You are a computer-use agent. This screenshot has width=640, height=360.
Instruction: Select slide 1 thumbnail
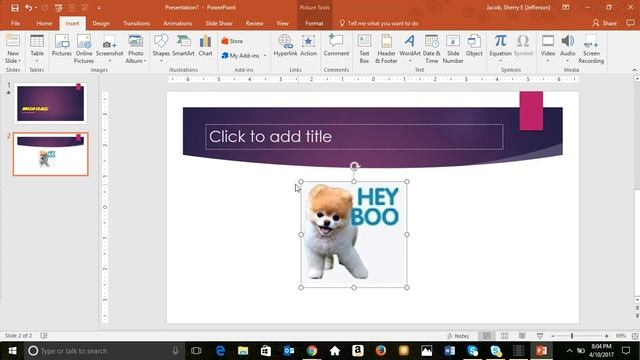tap(51, 103)
